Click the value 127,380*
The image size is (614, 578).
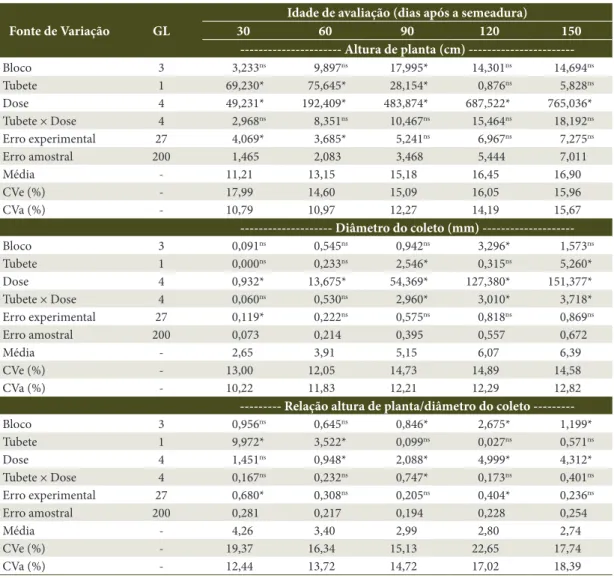click(x=488, y=282)
